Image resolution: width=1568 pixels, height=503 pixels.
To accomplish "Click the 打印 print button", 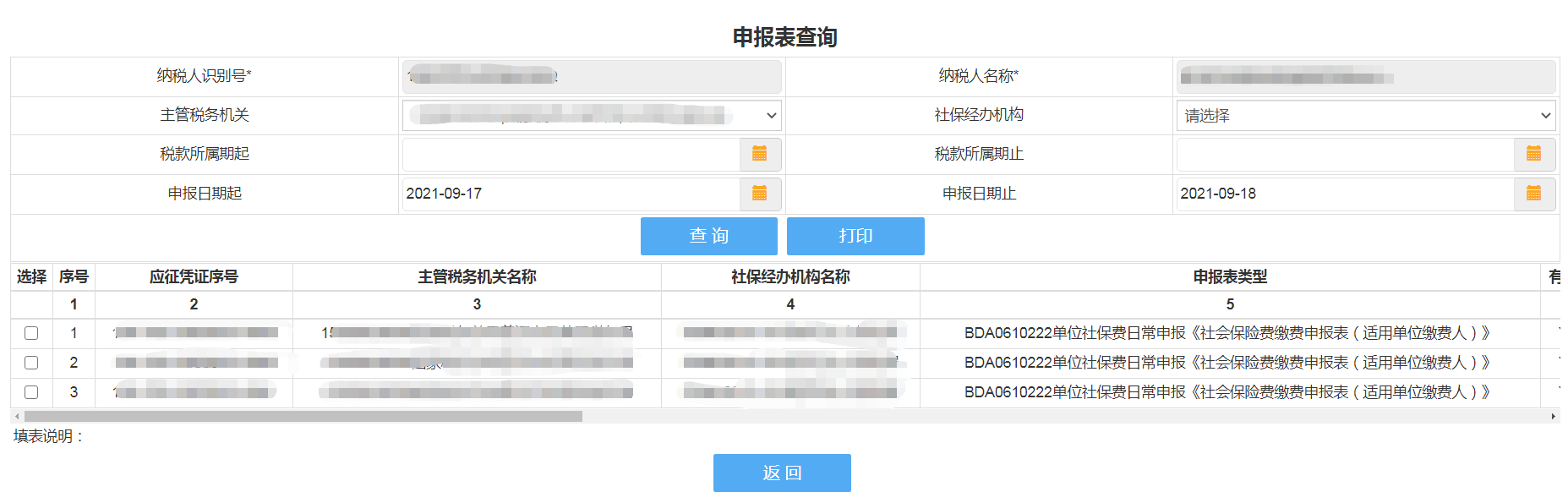I will tap(855, 236).
